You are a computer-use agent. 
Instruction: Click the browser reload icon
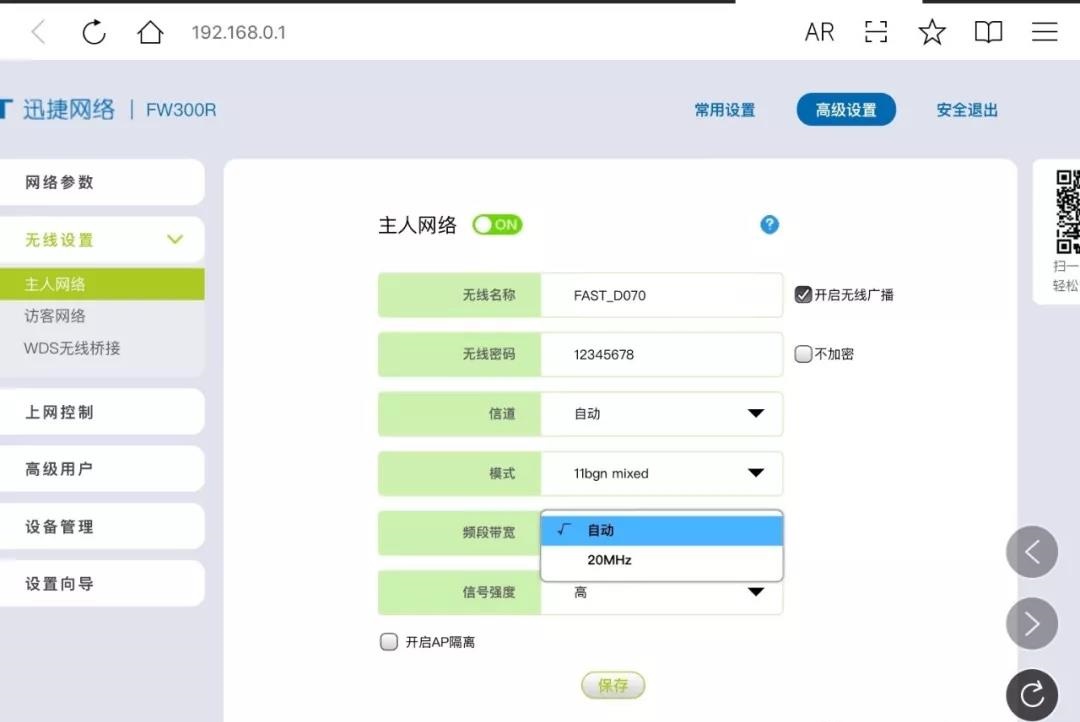(94, 31)
